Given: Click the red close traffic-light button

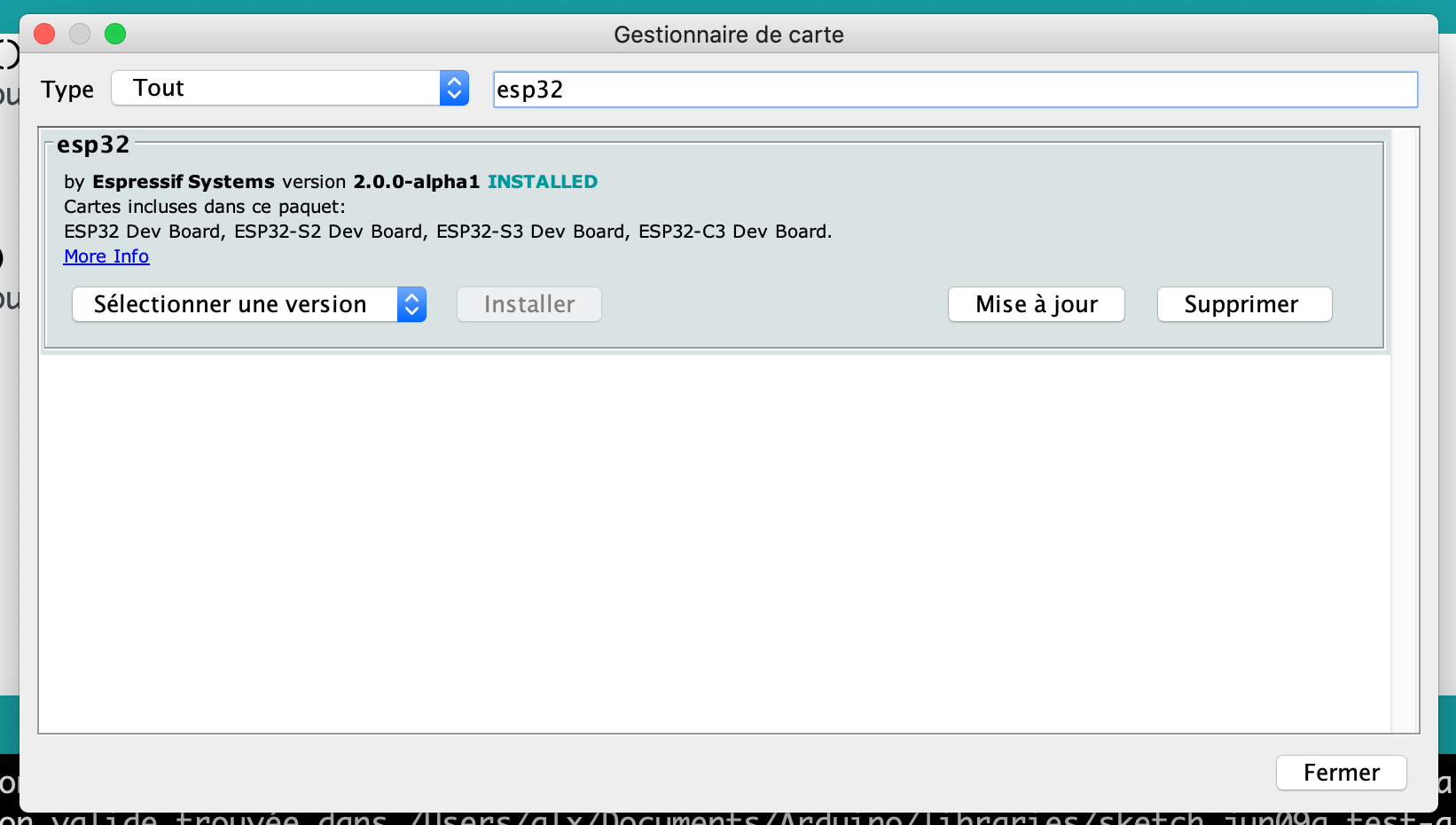Looking at the screenshot, I should tap(43, 34).
